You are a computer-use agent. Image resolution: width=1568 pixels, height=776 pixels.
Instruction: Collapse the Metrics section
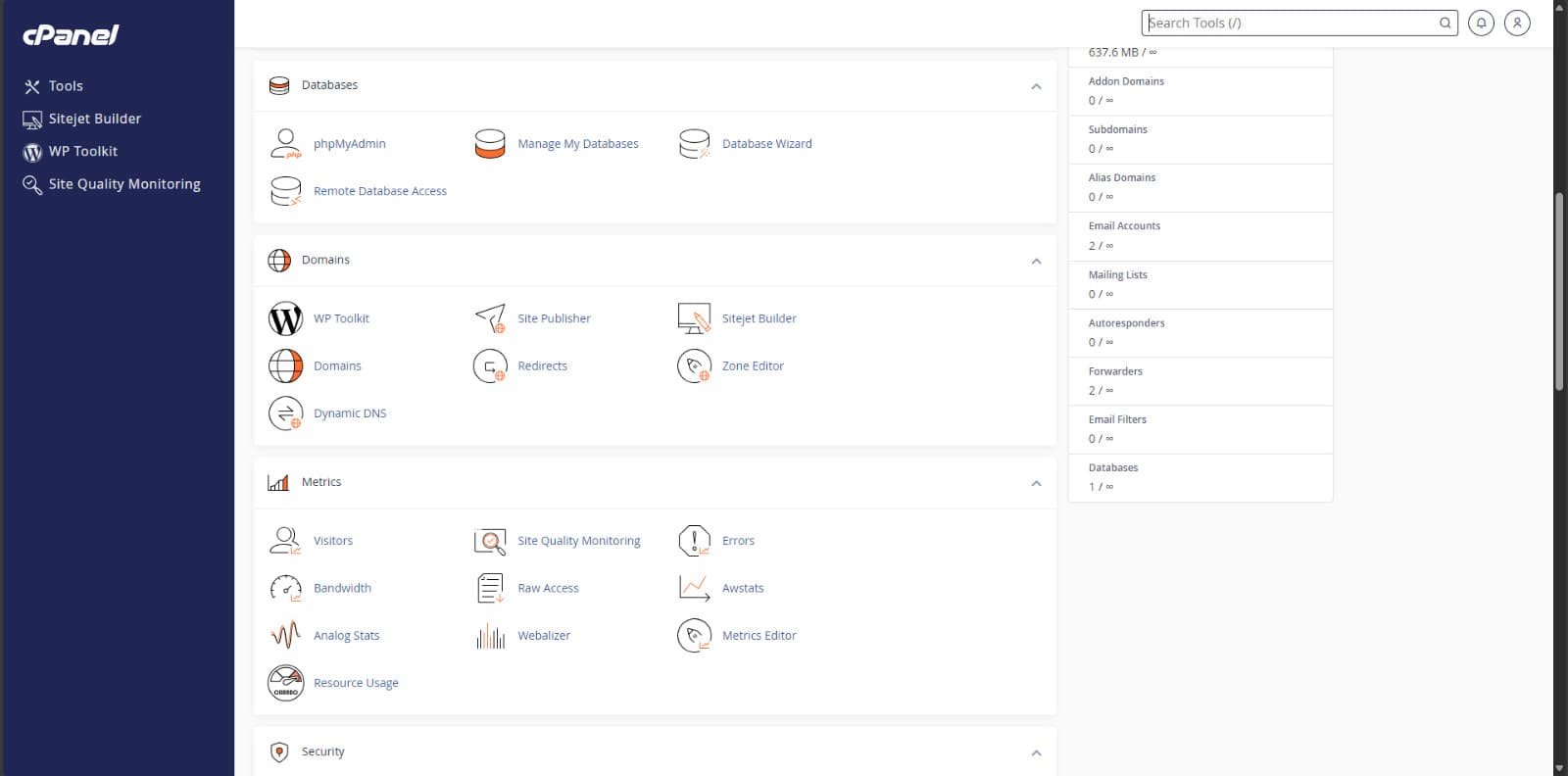1036,483
